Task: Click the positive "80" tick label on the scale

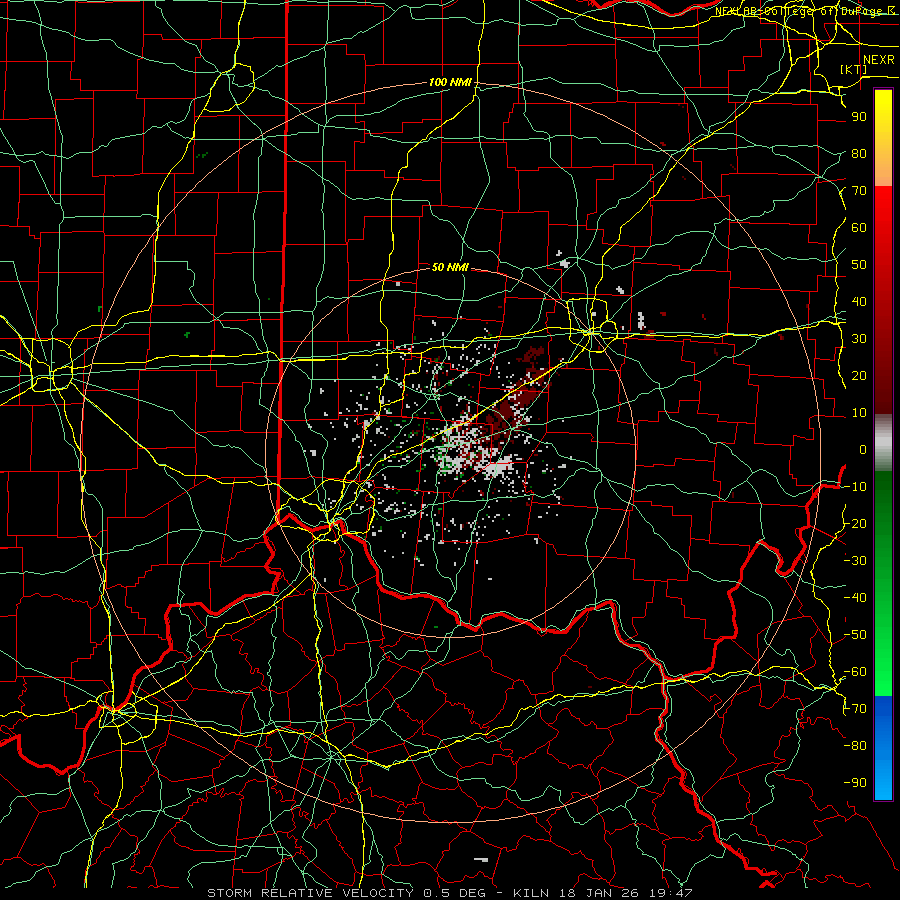Action: click(x=859, y=154)
